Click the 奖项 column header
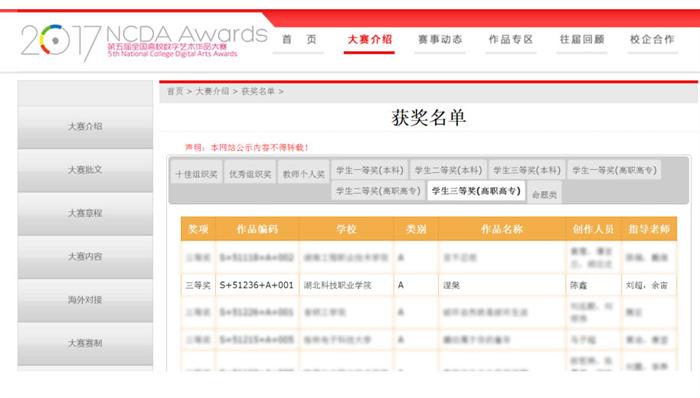The image size is (700, 398). point(198,229)
